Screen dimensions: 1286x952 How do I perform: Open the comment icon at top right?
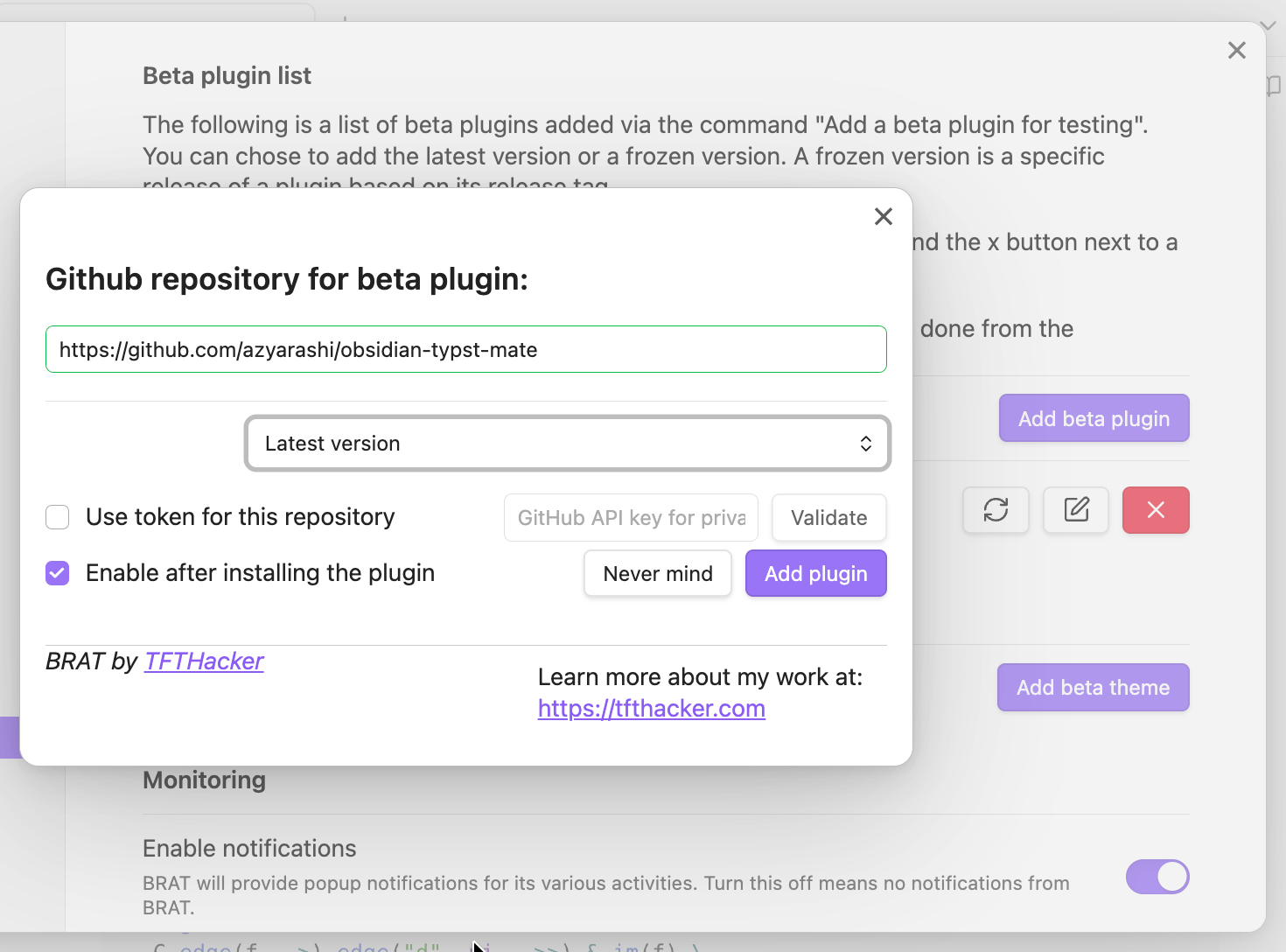[x=1274, y=86]
